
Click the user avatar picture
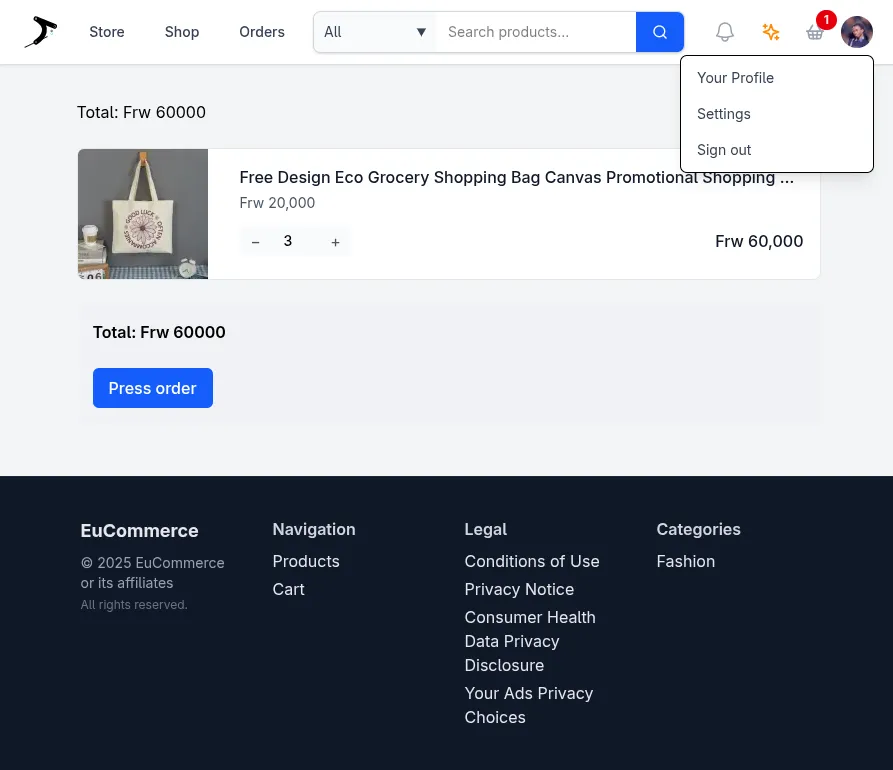pos(857,32)
